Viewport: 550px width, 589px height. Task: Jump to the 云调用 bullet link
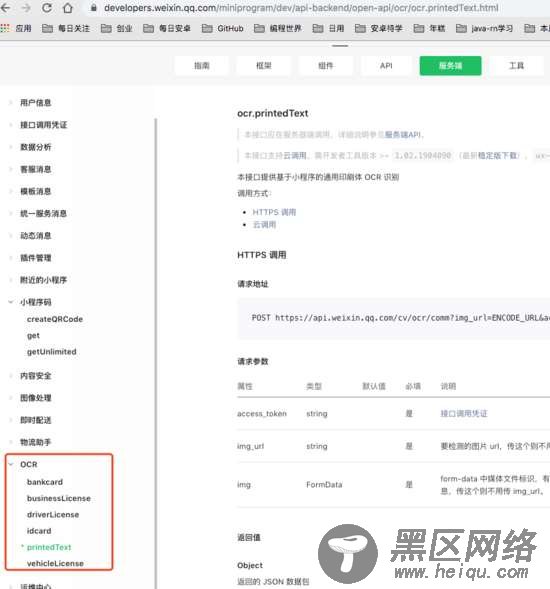tap(264, 225)
